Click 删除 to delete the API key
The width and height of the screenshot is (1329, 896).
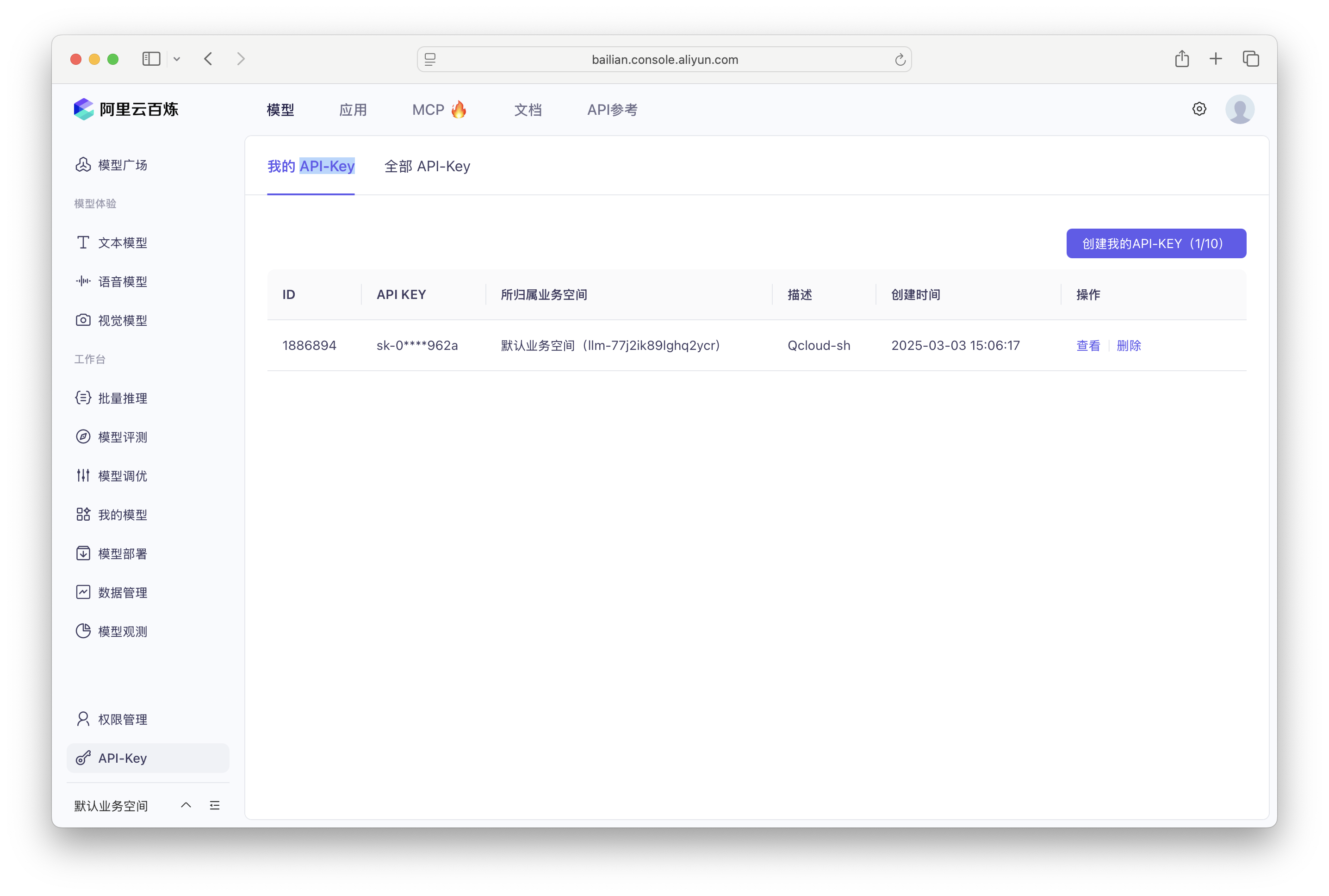click(1129, 345)
